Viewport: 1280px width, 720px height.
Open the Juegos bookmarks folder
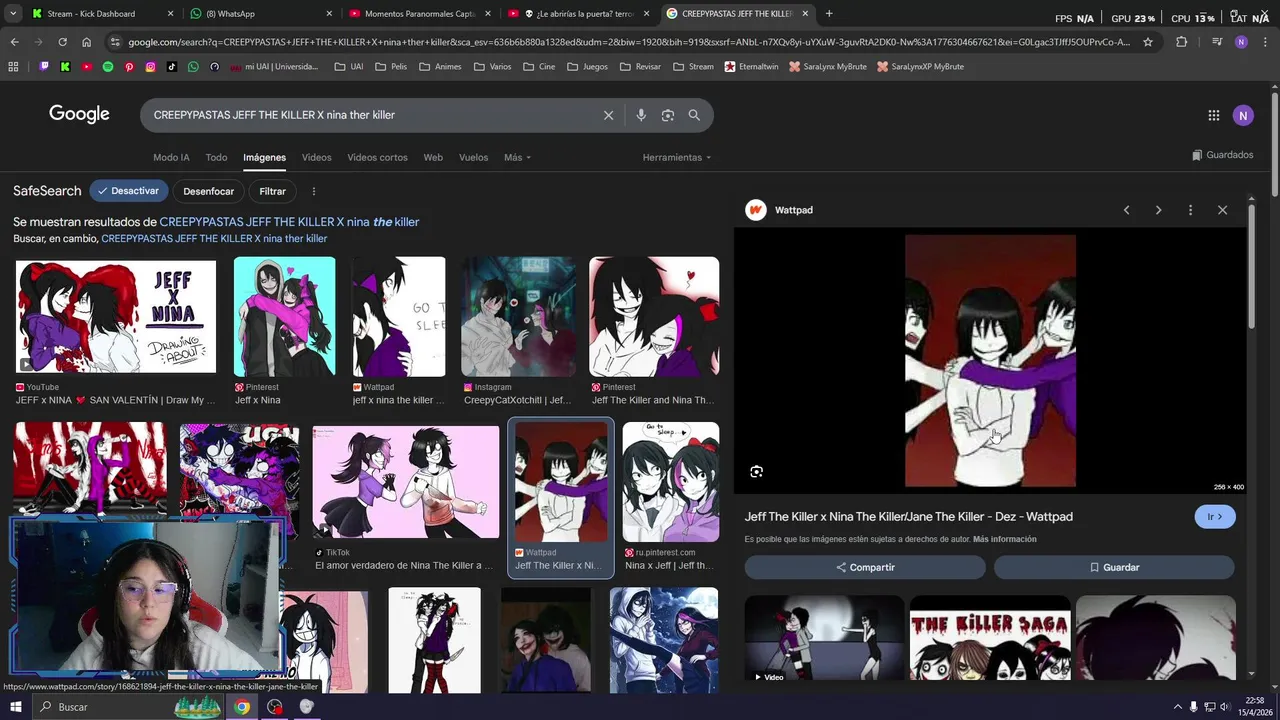coord(587,67)
